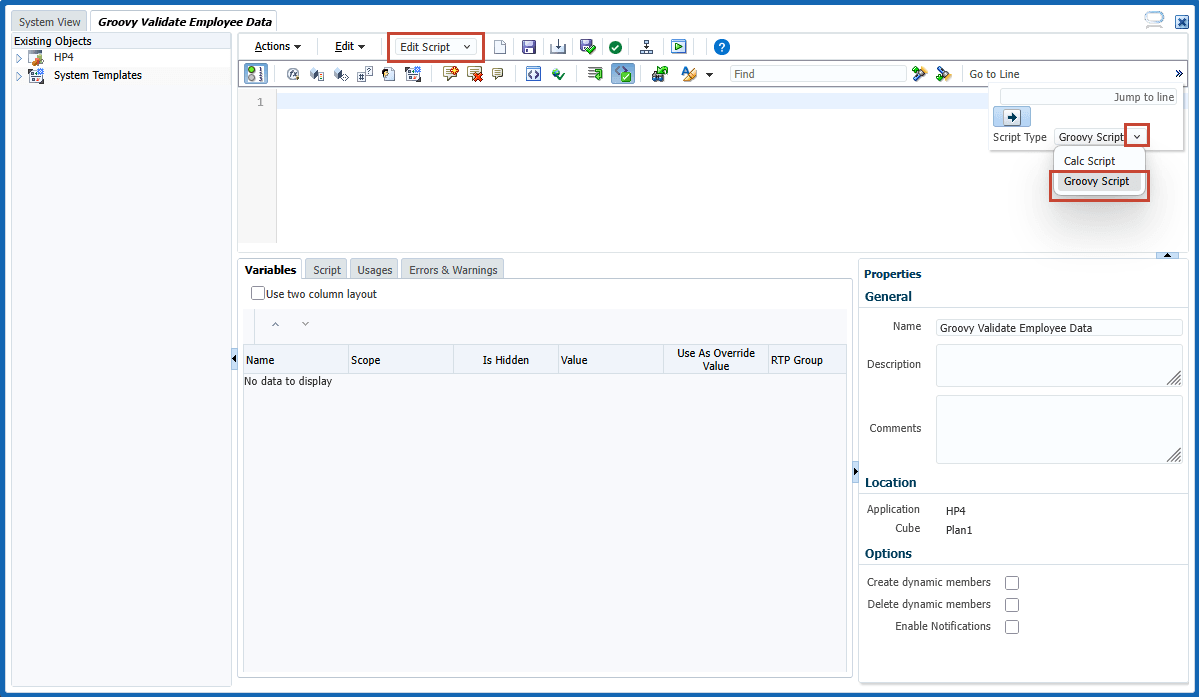This screenshot has width=1199, height=697.
Task: Check Create dynamic members
Action: [1012, 583]
